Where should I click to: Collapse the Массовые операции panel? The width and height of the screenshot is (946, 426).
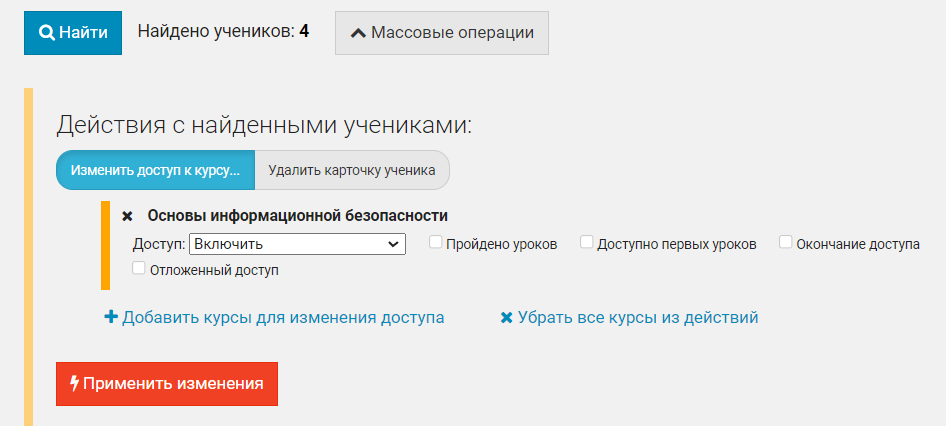pos(441,33)
